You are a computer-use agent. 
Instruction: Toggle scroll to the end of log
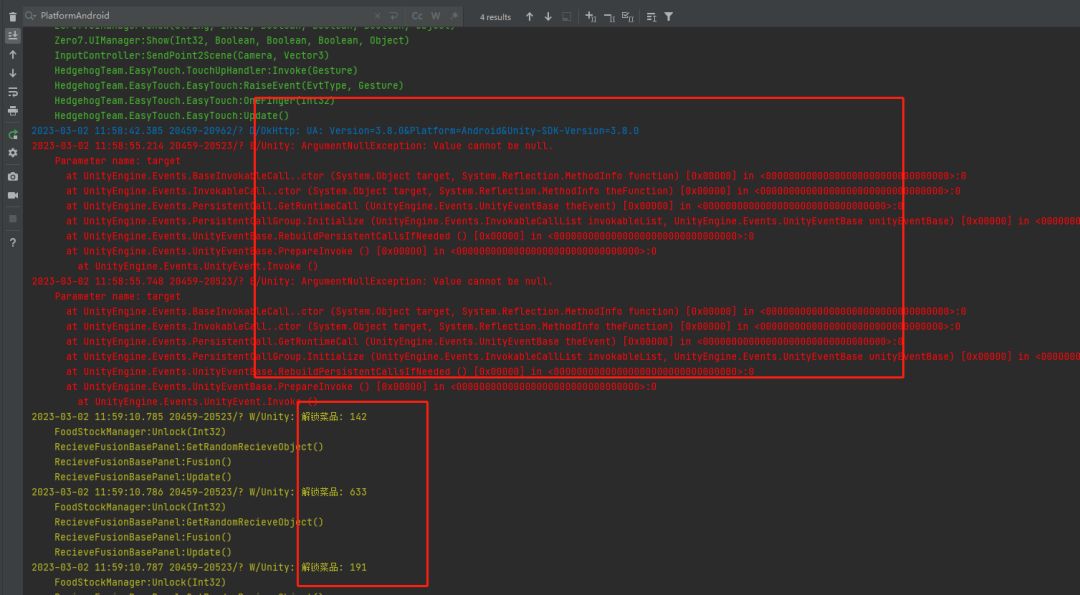point(12,36)
